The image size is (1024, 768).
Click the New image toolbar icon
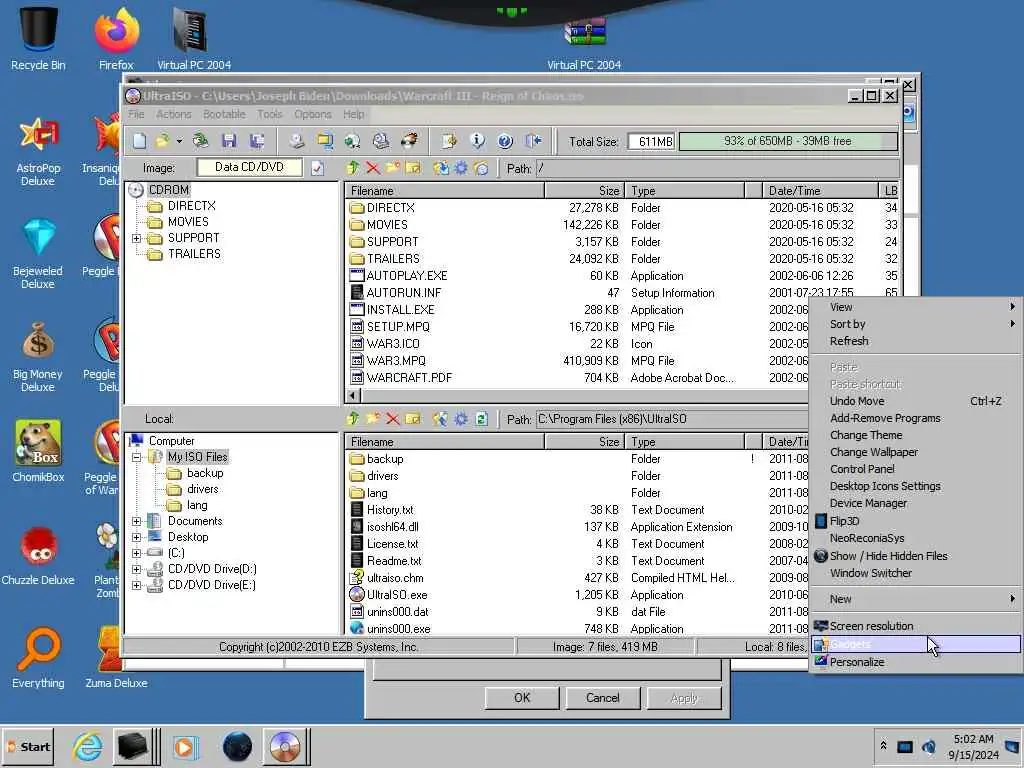(x=139, y=141)
